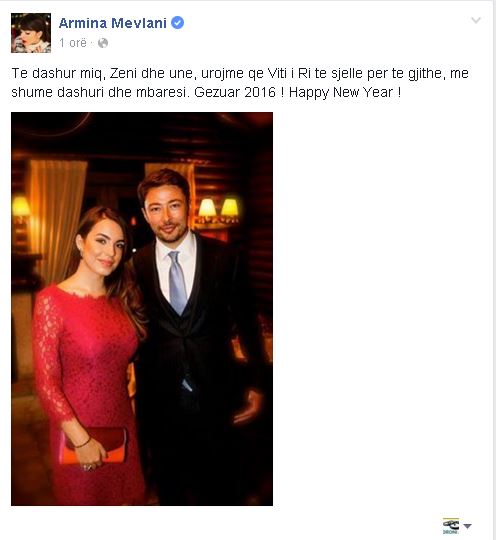Screen dimensions: 496x540
Task: Click the 'Happy New Year !' text
Action: [345, 92]
